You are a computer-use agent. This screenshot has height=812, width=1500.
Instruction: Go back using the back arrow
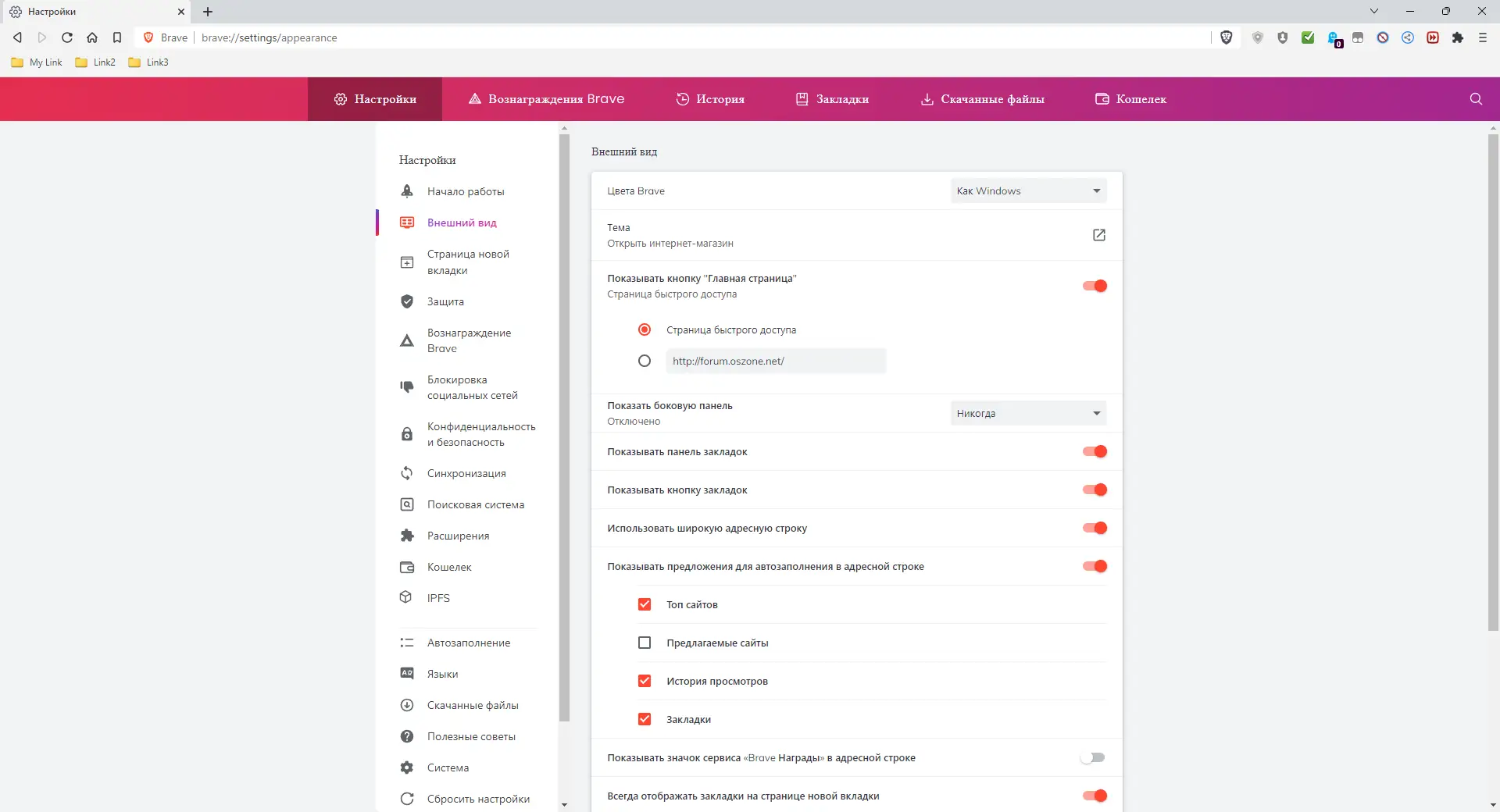point(17,37)
